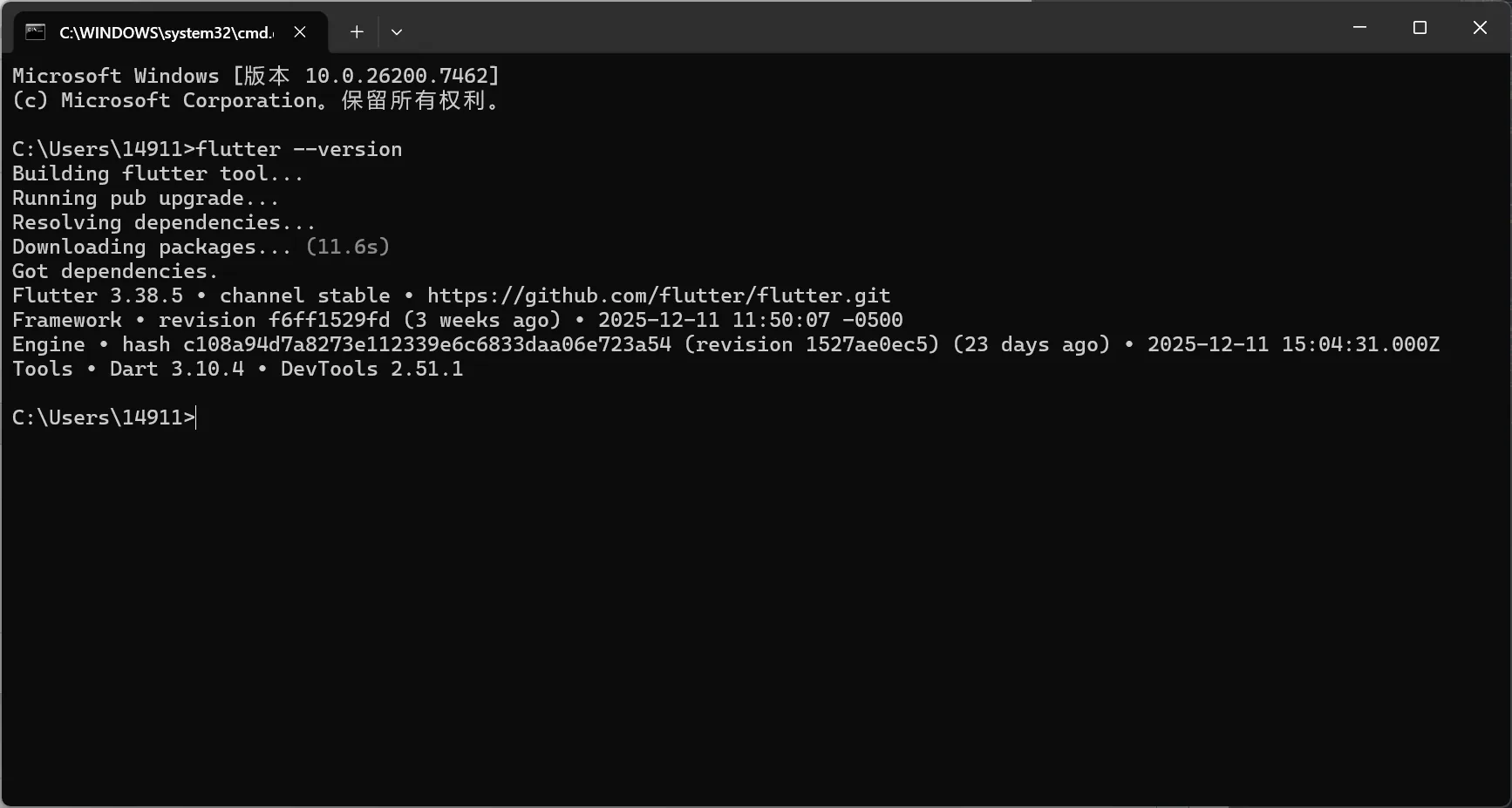Viewport: 1512px width, 808px height.
Task: Close the cmd.exe tab
Action: [x=300, y=32]
